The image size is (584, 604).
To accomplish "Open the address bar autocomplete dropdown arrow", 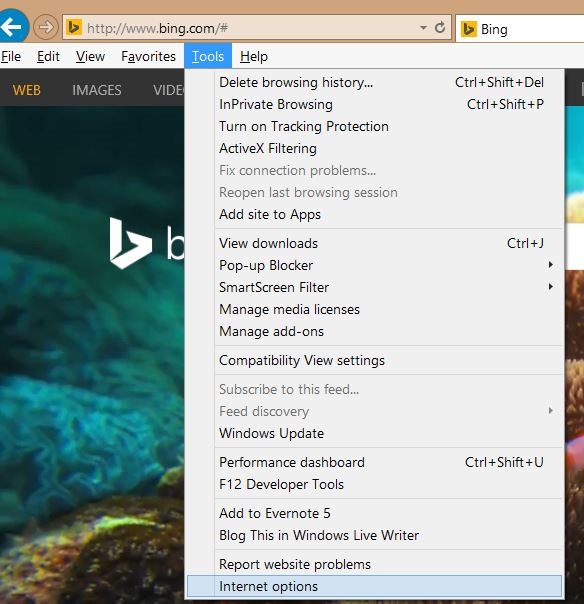I will click(x=423, y=28).
